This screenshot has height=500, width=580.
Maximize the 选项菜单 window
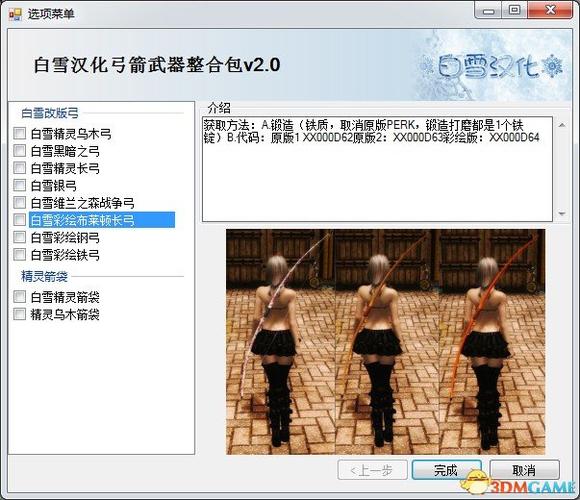(515, 10)
